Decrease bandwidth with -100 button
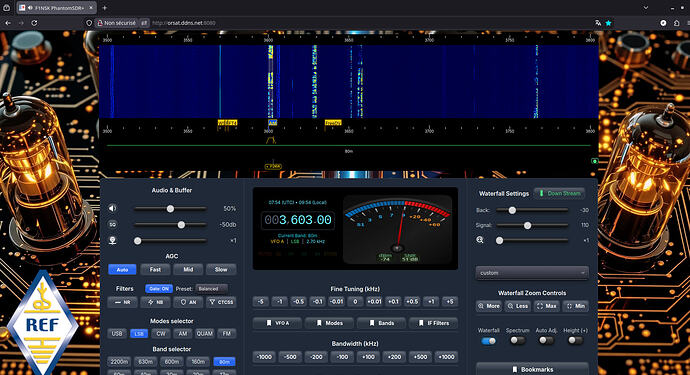This screenshot has height=375, width=690. 342,357
